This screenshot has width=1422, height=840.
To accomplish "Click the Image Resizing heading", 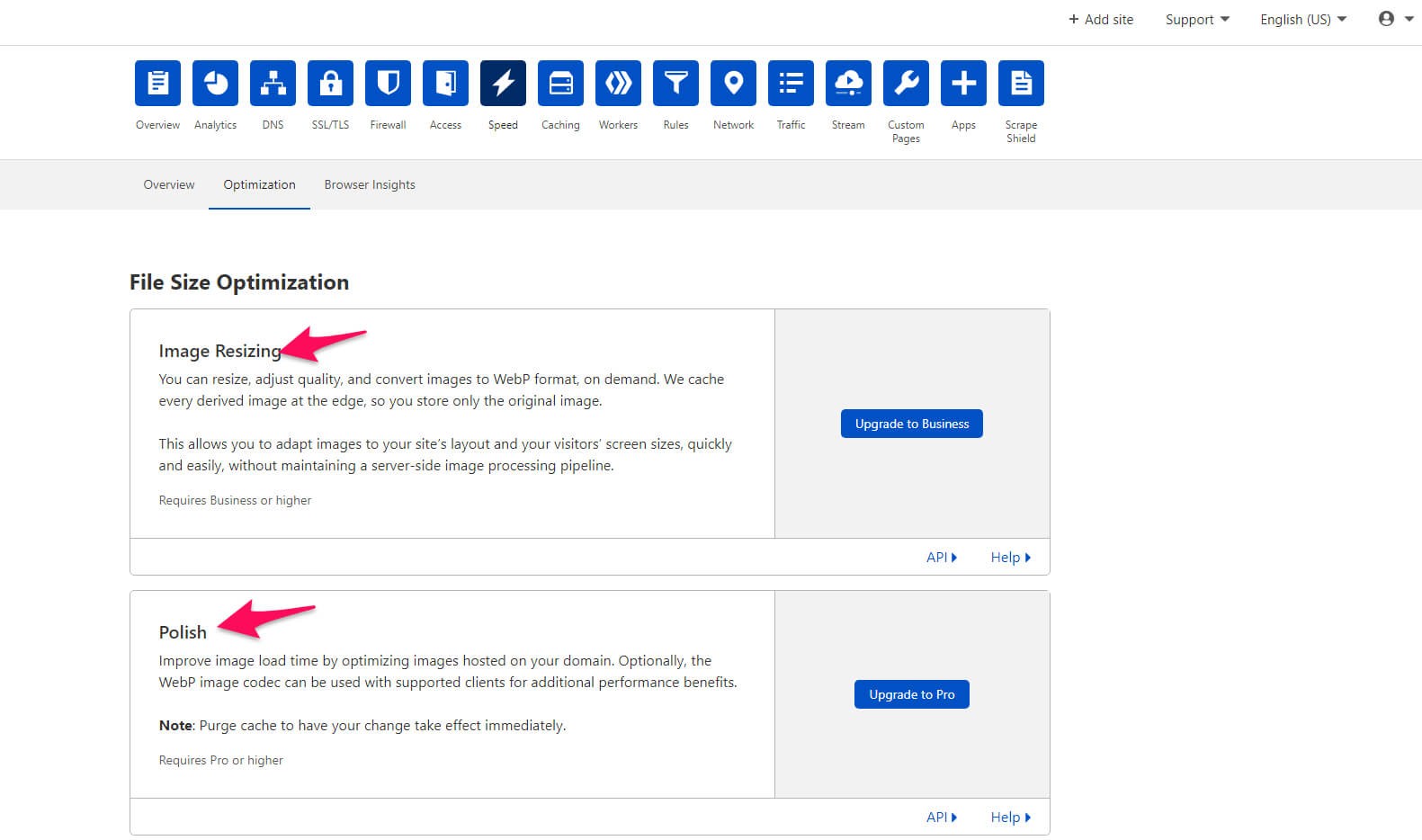I will click(x=220, y=351).
